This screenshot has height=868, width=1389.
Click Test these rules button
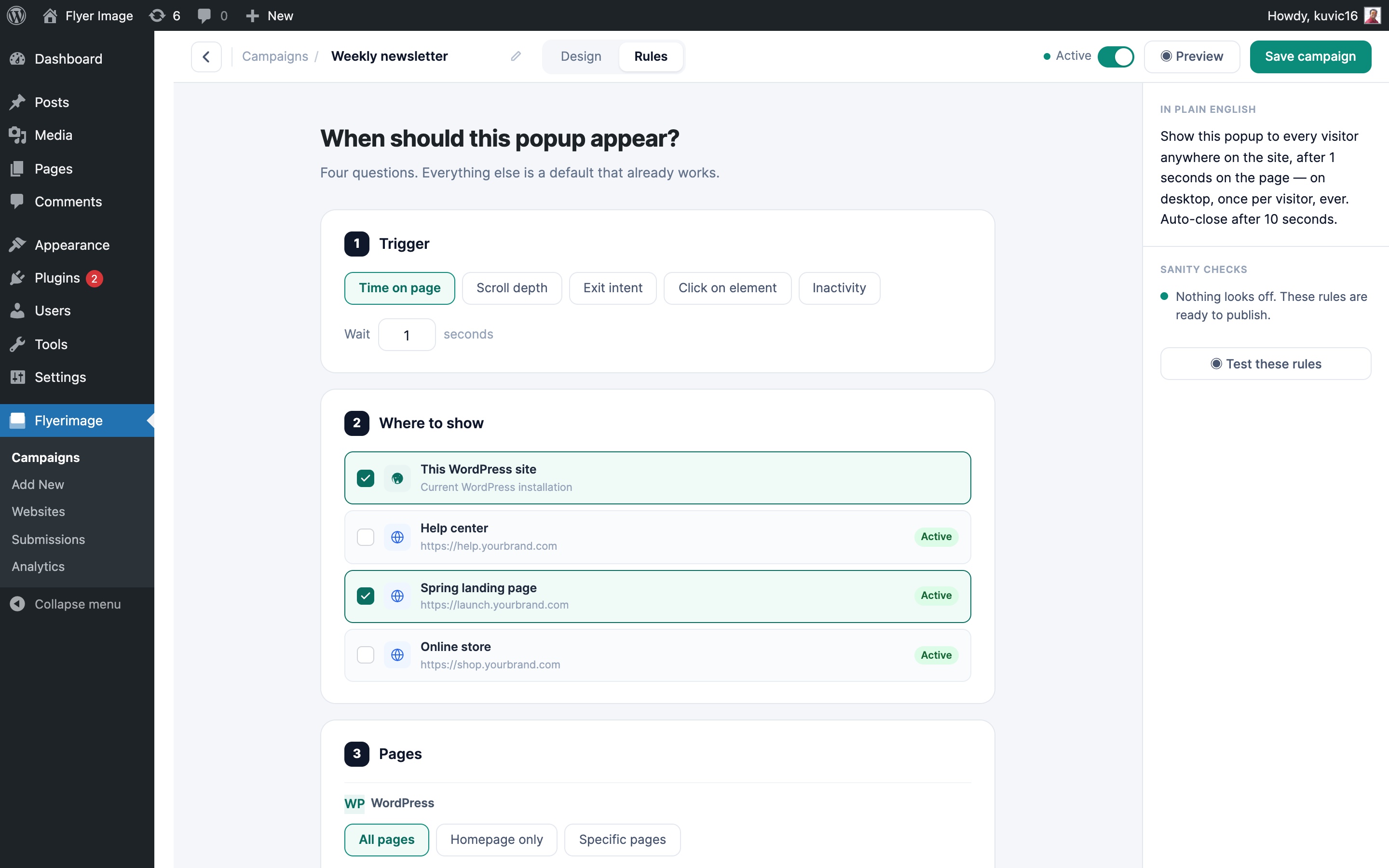[1265, 364]
